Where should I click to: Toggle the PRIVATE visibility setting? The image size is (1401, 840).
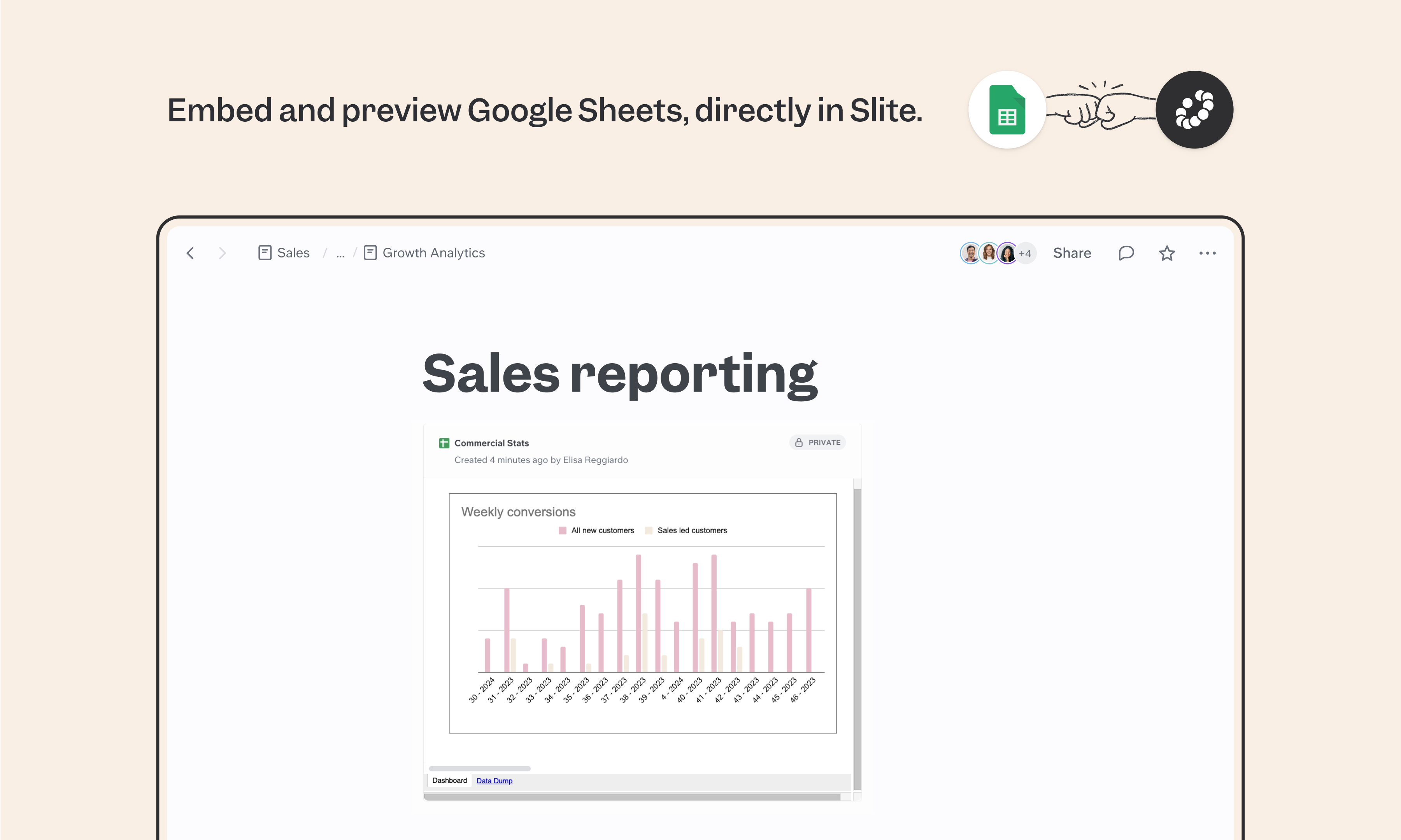(x=818, y=442)
